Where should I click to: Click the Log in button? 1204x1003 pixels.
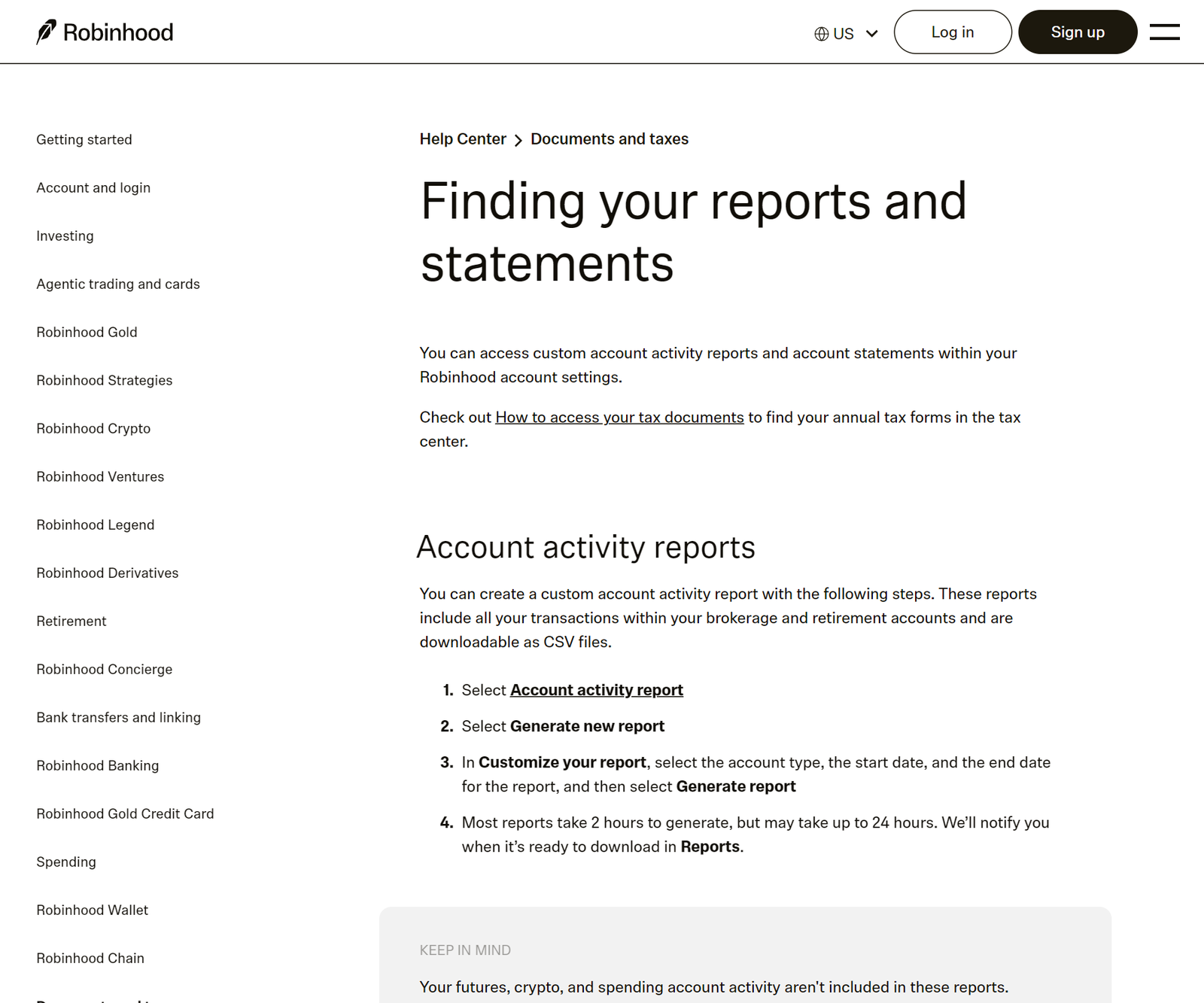tap(953, 32)
